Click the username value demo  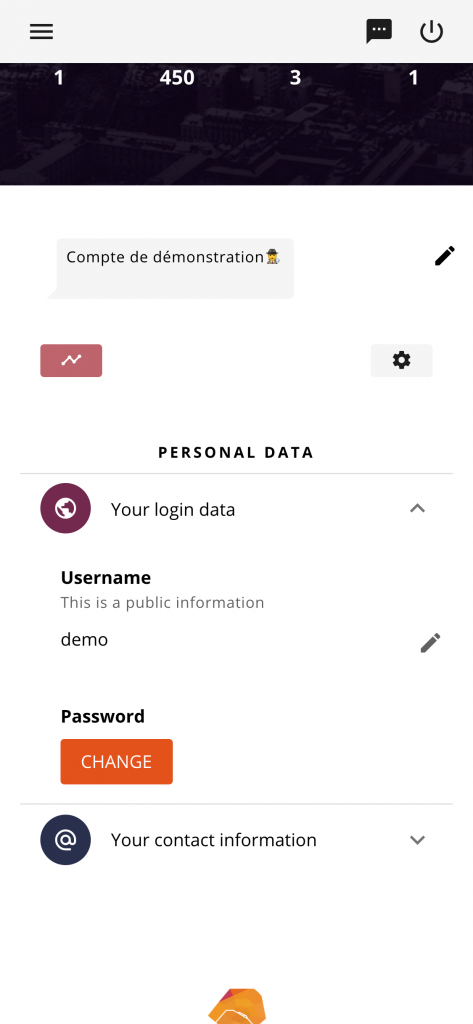(x=84, y=639)
